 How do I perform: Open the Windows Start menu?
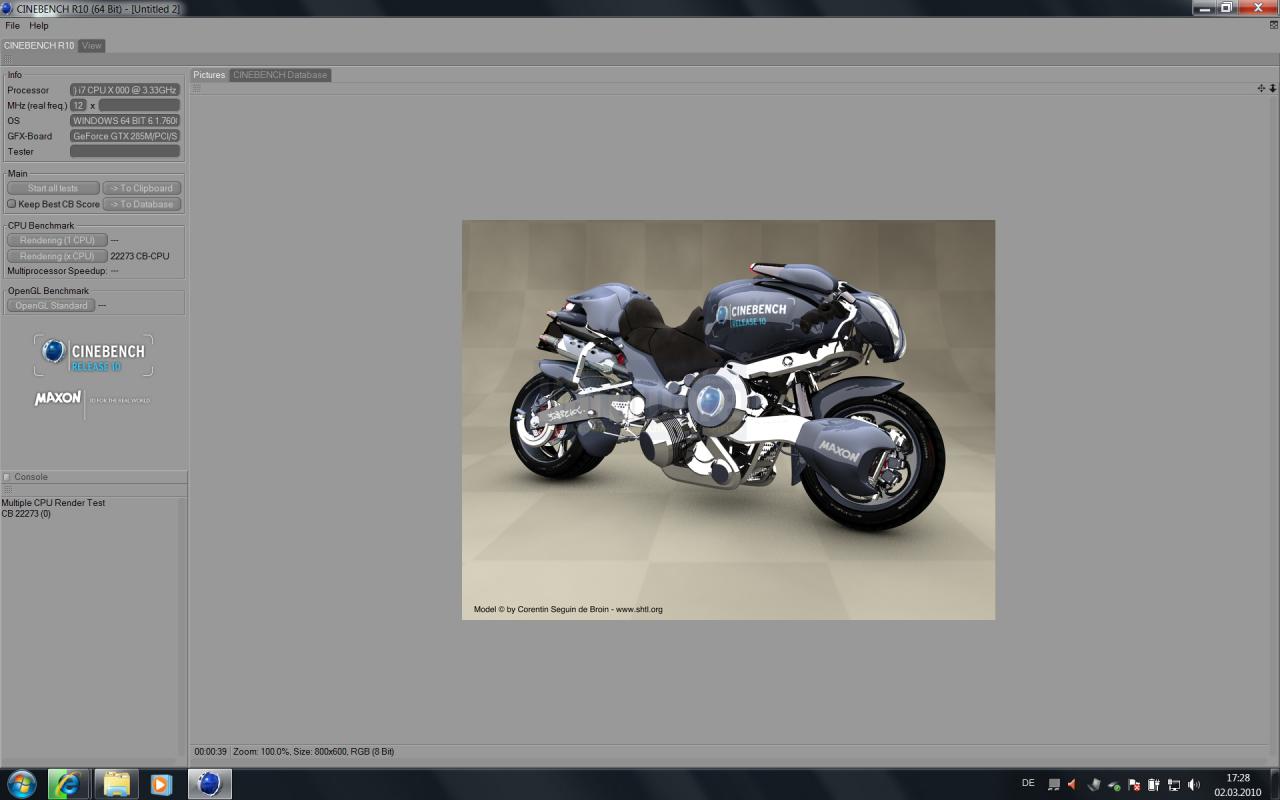(21, 783)
